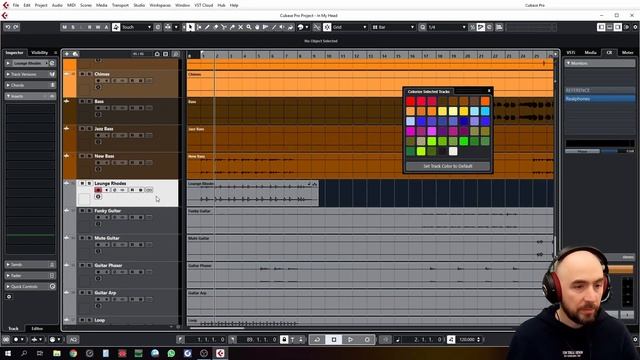Select the Object Selection arrow tool

tap(190, 27)
